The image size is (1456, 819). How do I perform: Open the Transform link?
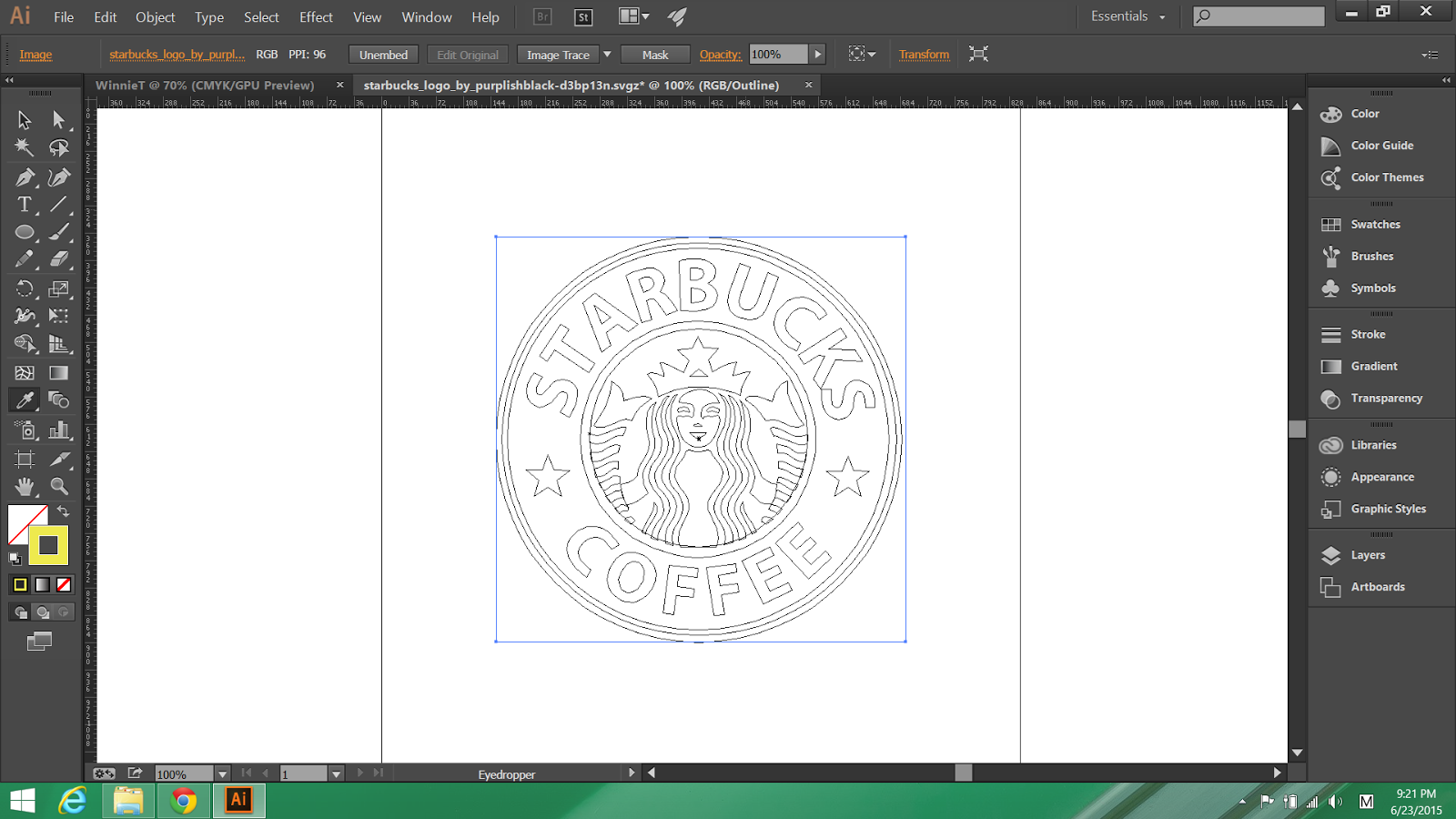[x=924, y=55]
